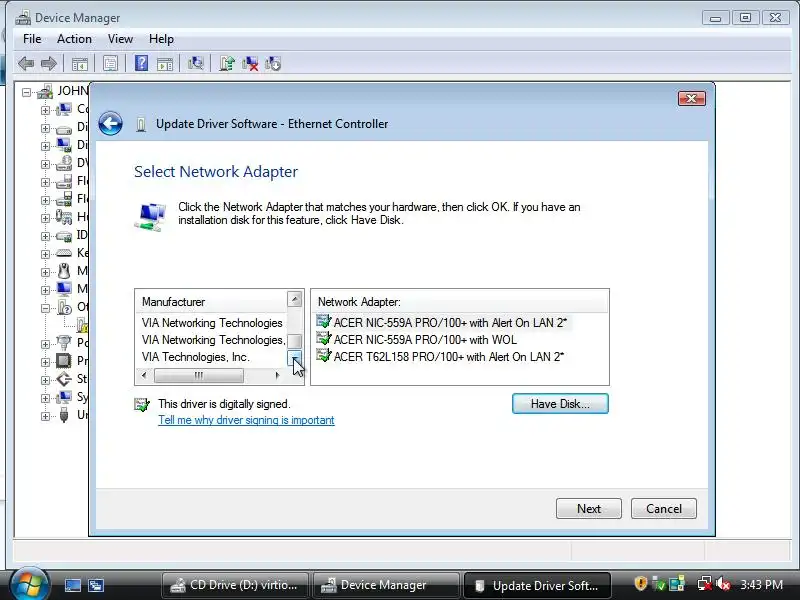Viewport: 800px width, 600px height.
Task: Click the Update Driver Software toolbar icon
Action: coord(227,63)
